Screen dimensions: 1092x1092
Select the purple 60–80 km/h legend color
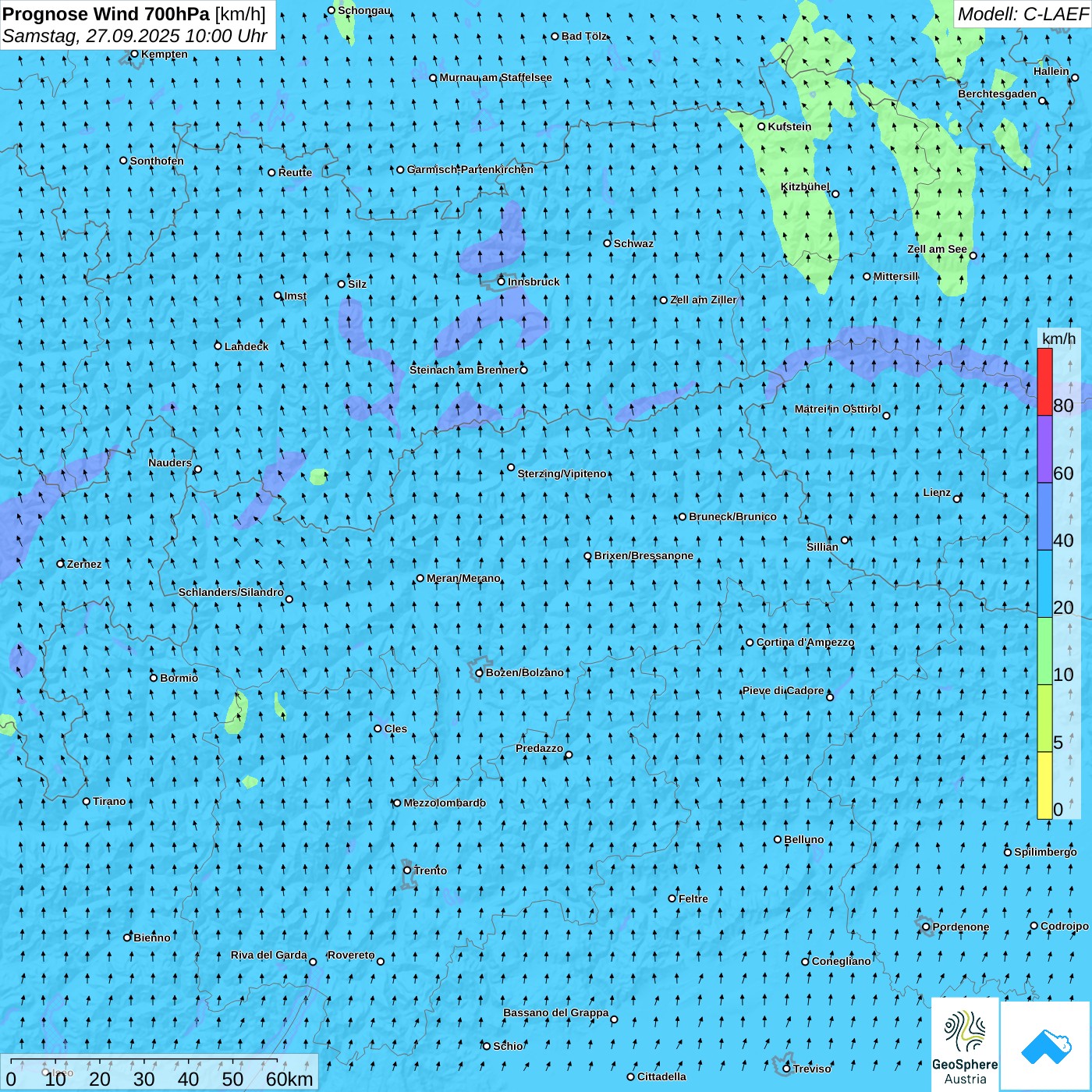(1044, 449)
